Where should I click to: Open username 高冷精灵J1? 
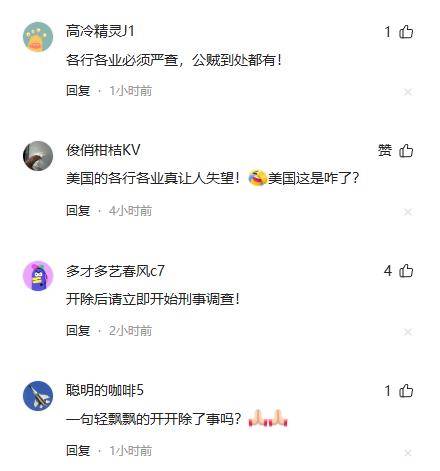click(x=100, y=31)
